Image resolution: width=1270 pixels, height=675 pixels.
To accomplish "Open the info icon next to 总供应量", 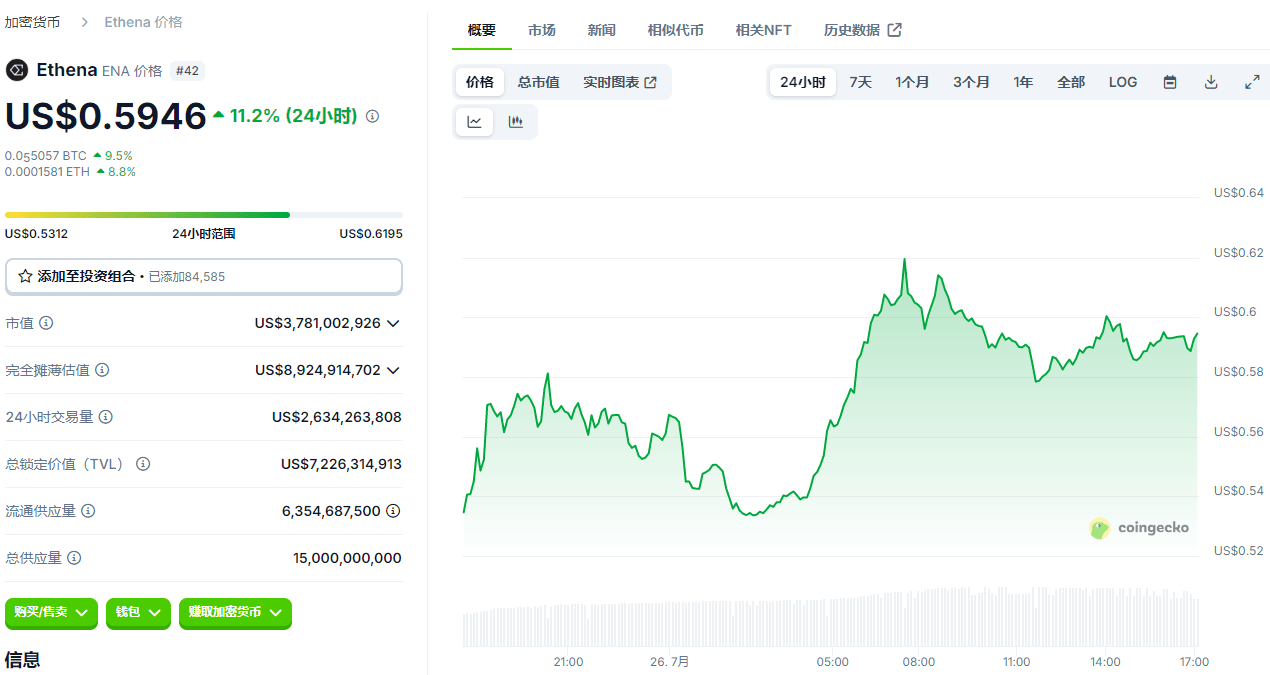I will coord(74,558).
